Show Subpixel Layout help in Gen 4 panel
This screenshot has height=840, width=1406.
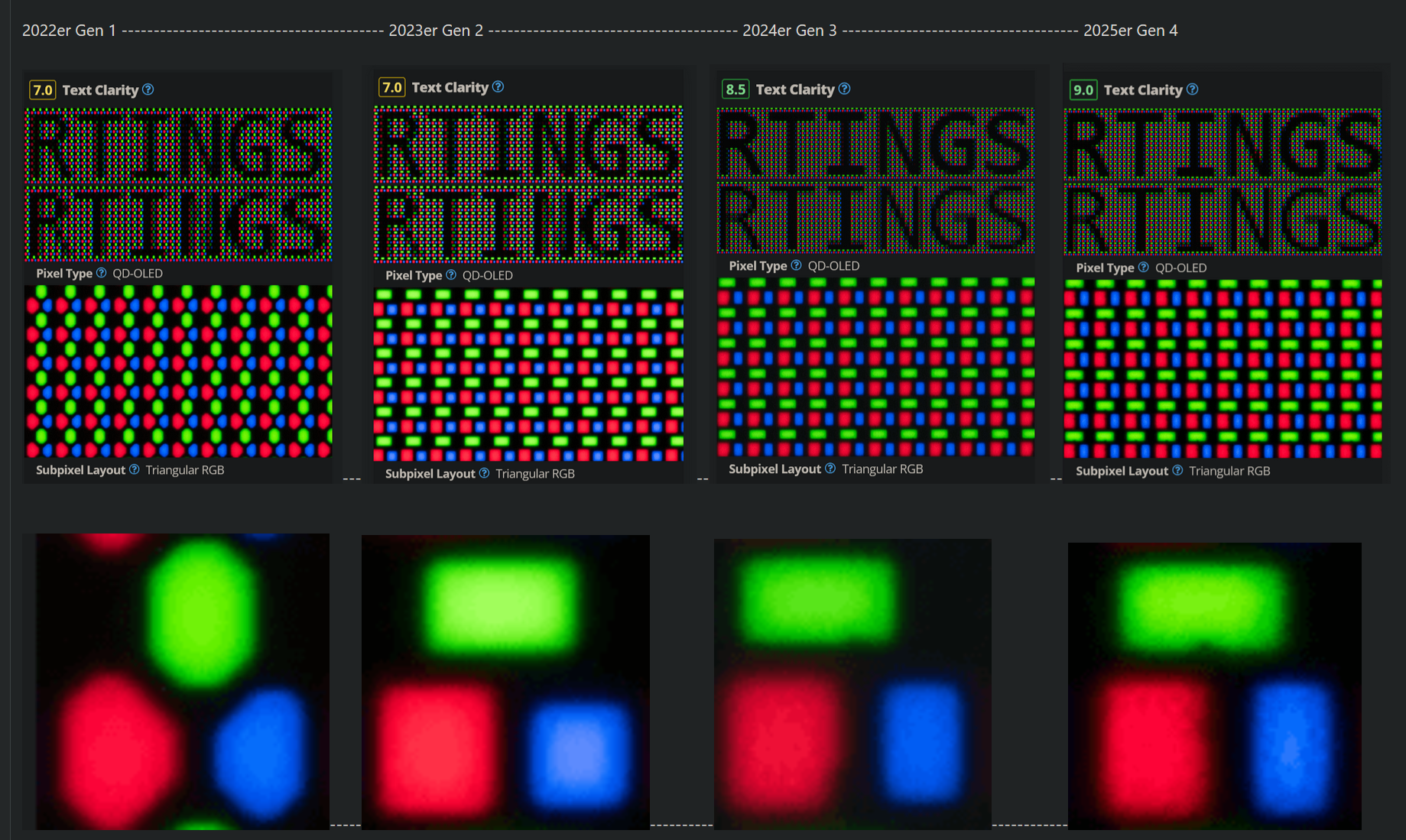pyautogui.click(x=1177, y=471)
